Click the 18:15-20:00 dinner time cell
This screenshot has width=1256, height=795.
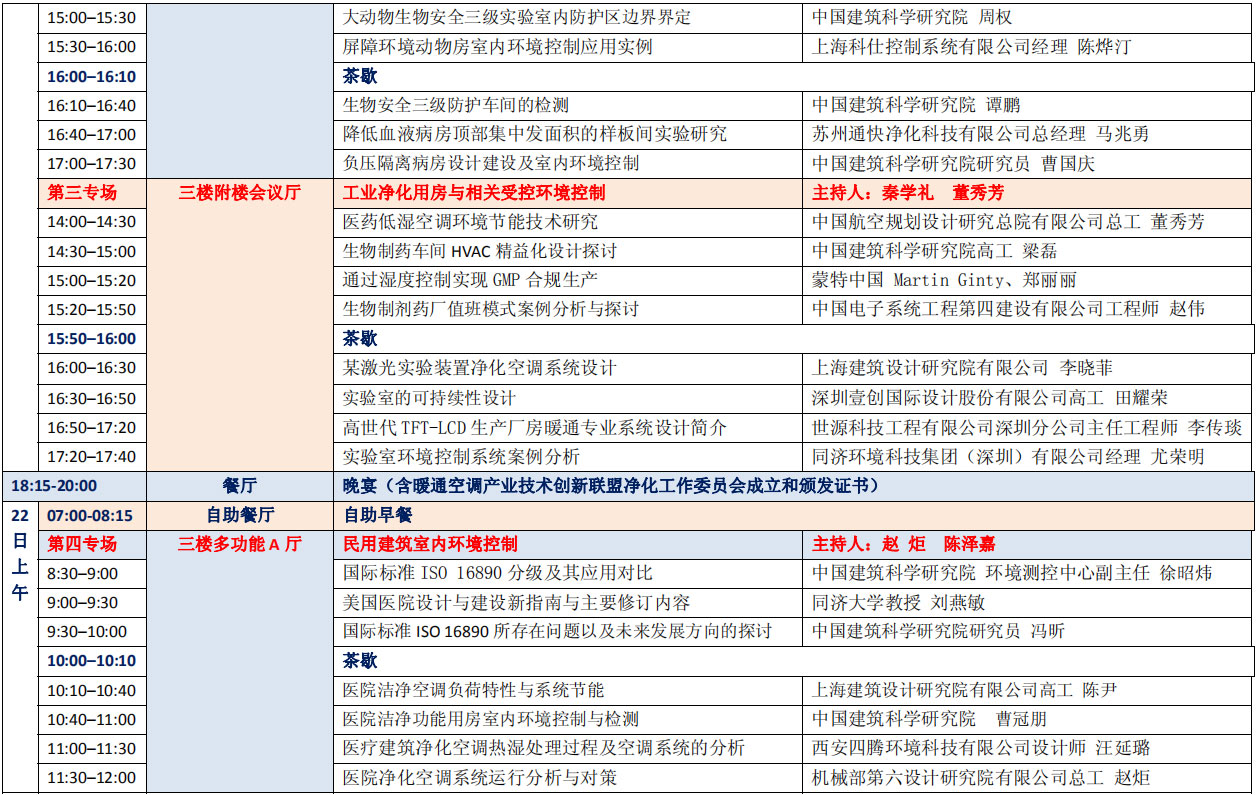74,486
